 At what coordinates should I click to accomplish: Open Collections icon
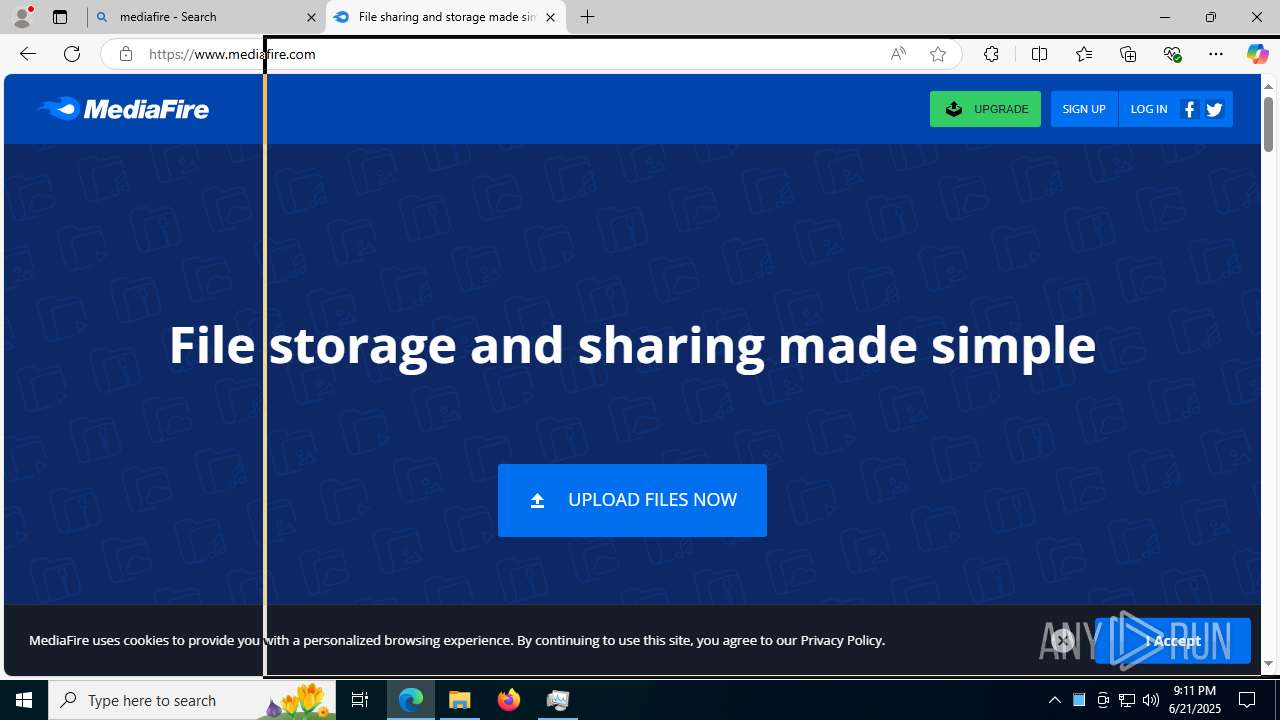pyautogui.click(x=1128, y=54)
